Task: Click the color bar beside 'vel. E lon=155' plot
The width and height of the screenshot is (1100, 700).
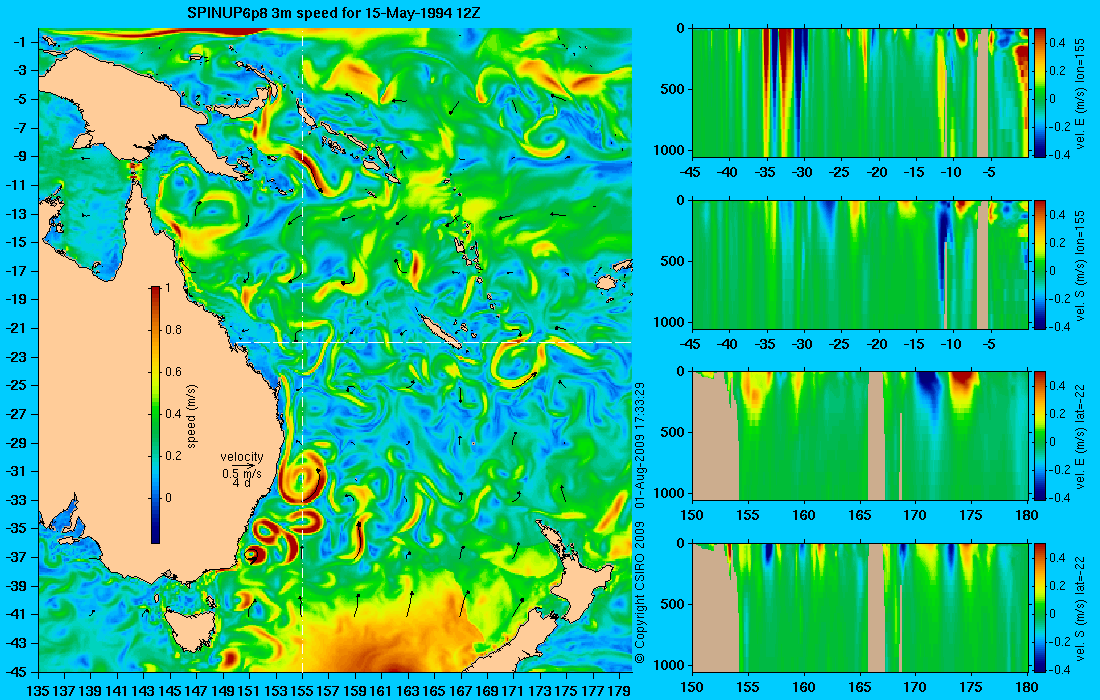Action: click(x=1040, y=93)
